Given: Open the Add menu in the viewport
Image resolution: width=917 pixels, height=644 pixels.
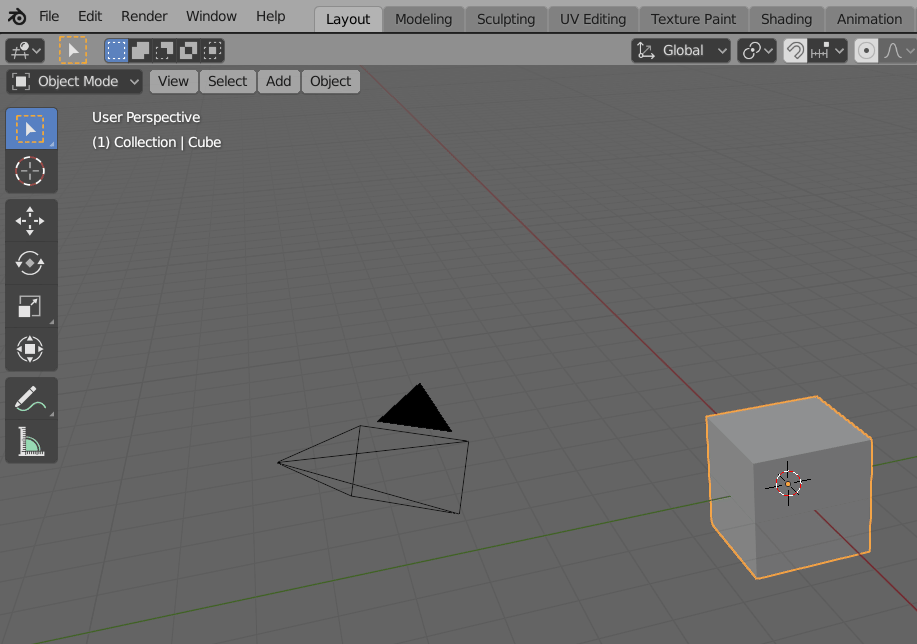Looking at the screenshot, I should click(278, 81).
